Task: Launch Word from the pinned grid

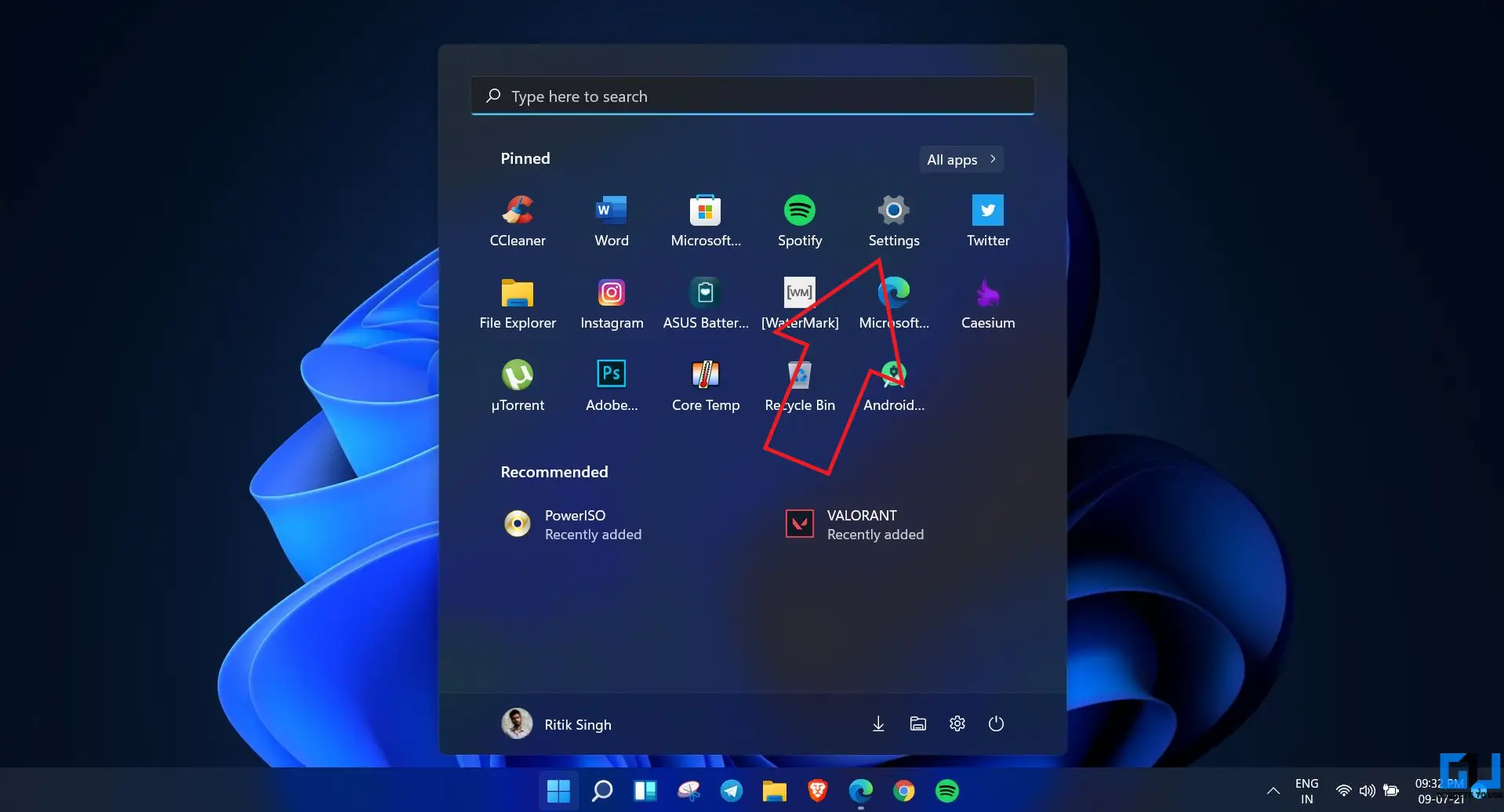Action: pos(612,221)
